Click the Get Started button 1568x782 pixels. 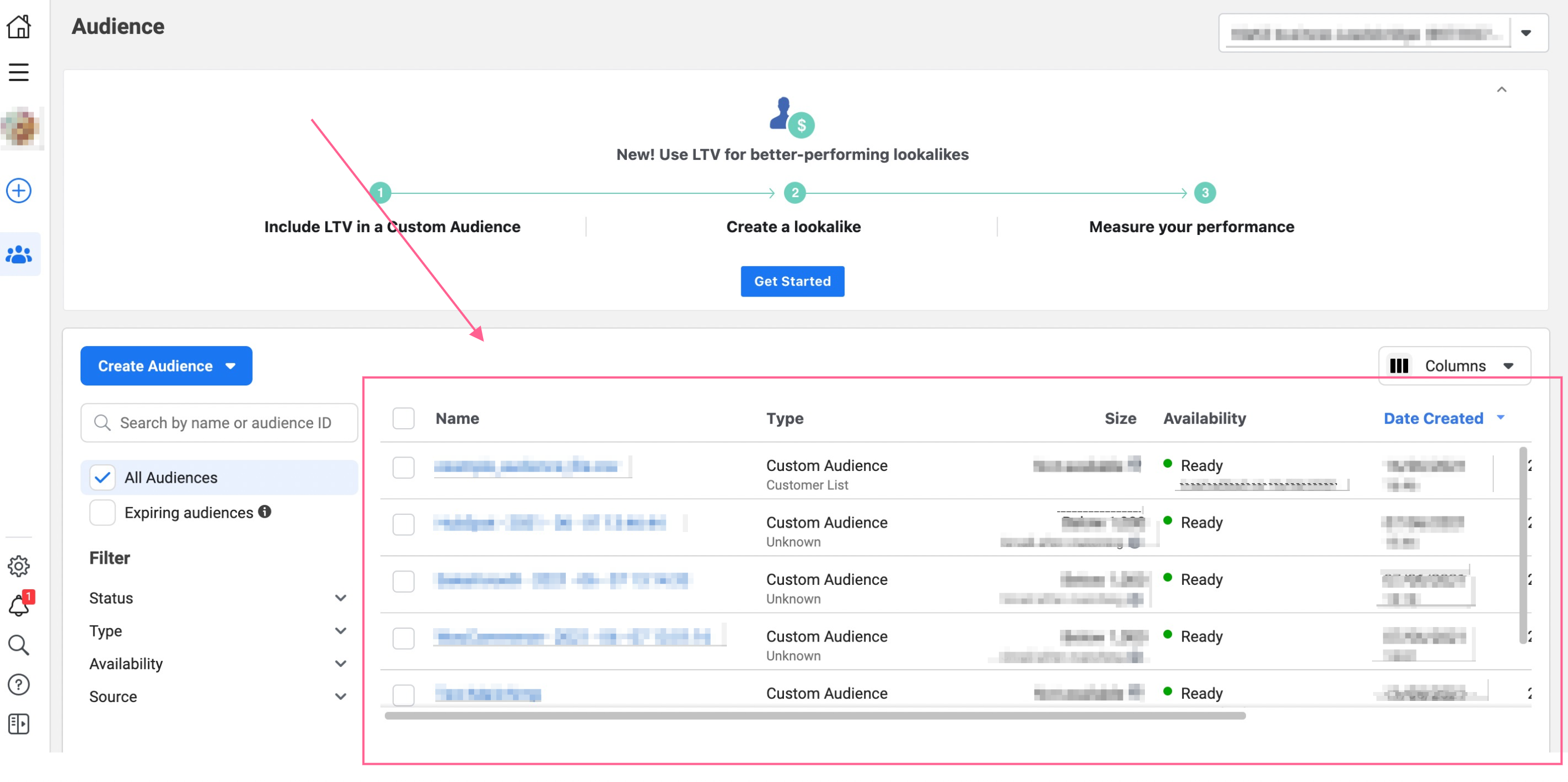pyautogui.click(x=792, y=282)
